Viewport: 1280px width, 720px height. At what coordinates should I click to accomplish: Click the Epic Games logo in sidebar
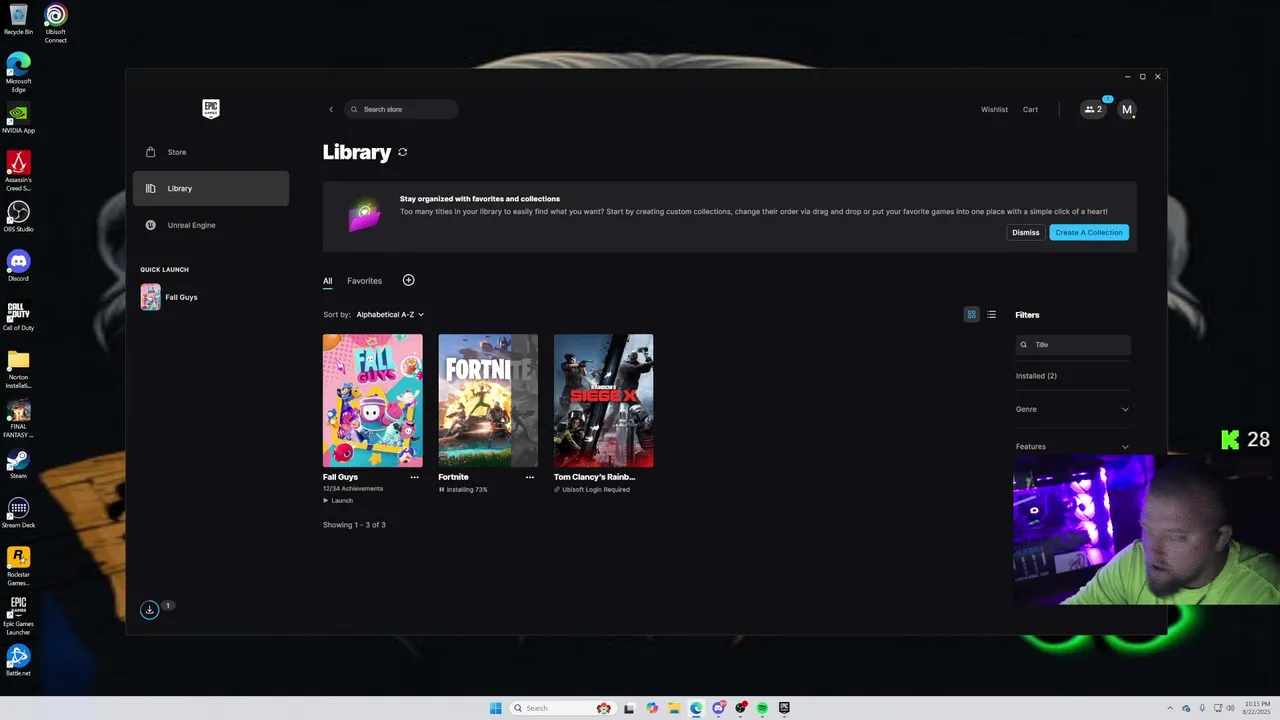tap(210, 109)
